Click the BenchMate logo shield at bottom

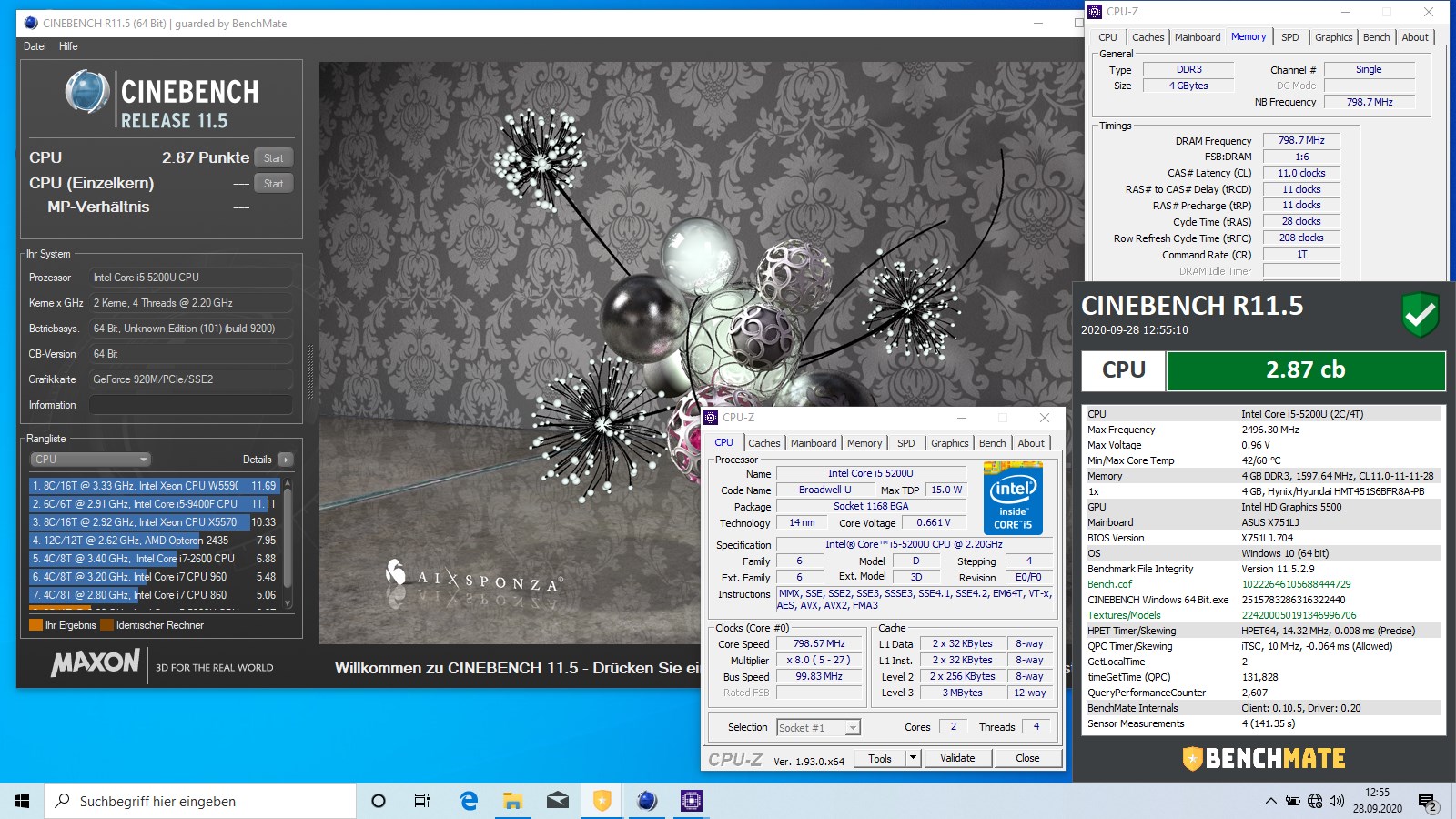coord(1192,758)
